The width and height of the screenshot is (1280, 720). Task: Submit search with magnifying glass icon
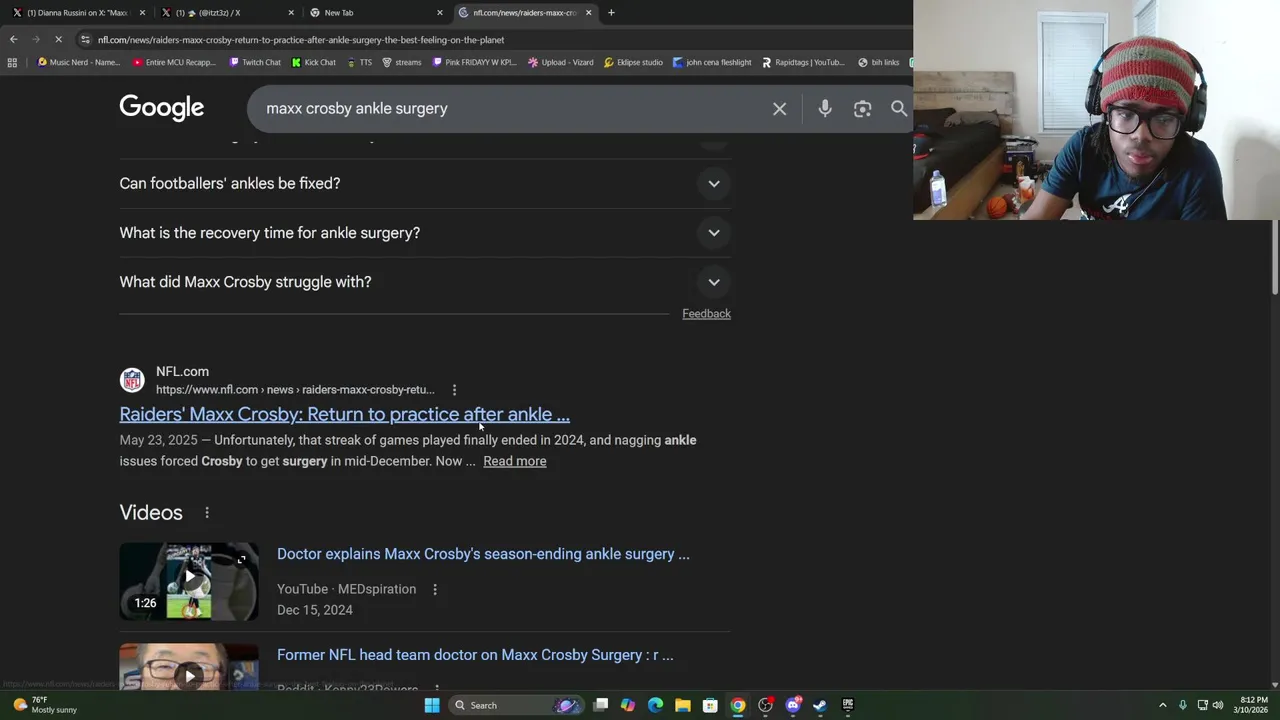(898, 108)
